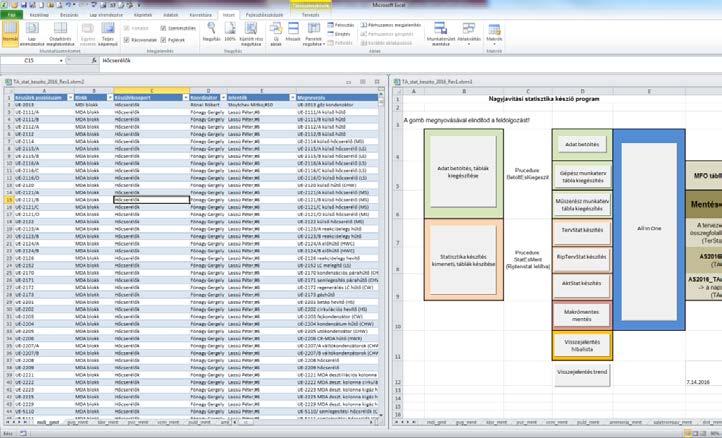Select the cell containing UE-2204
This screenshot has width=722, height=438.
pyautogui.click(x=43, y=324)
